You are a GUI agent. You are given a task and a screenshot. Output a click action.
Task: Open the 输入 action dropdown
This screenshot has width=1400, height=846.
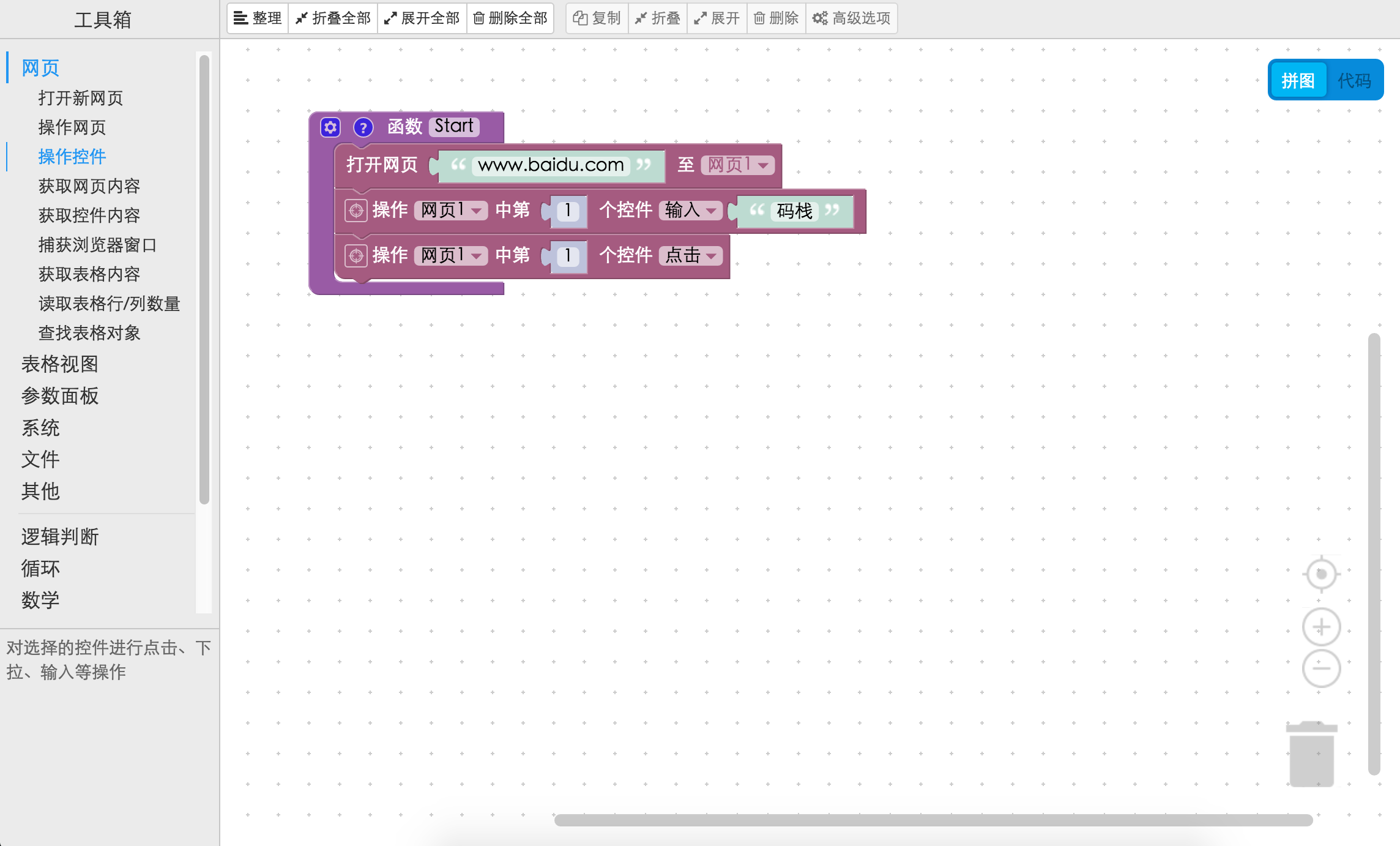690,211
